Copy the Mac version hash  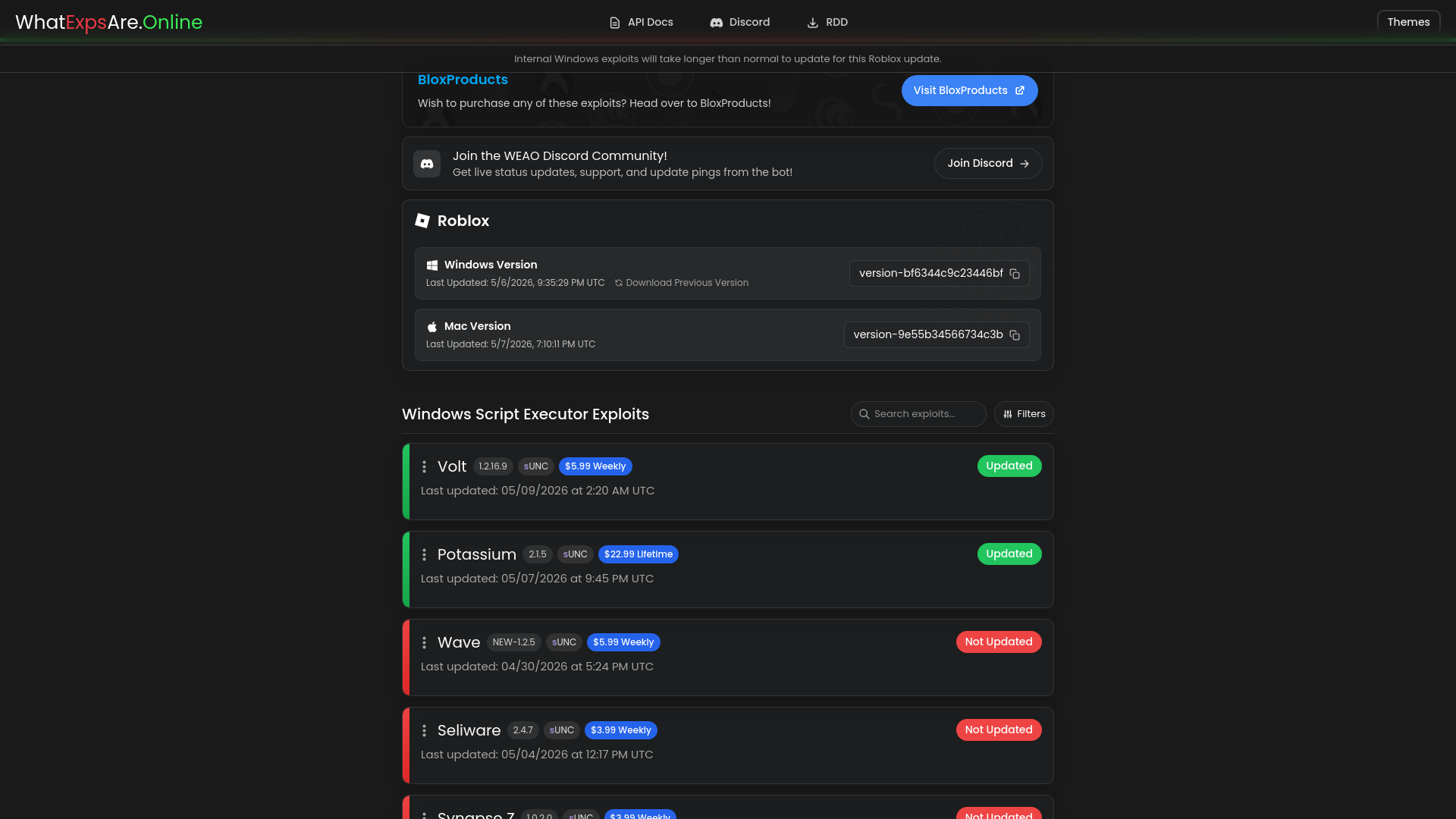pyautogui.click(x=1015, y=335)
